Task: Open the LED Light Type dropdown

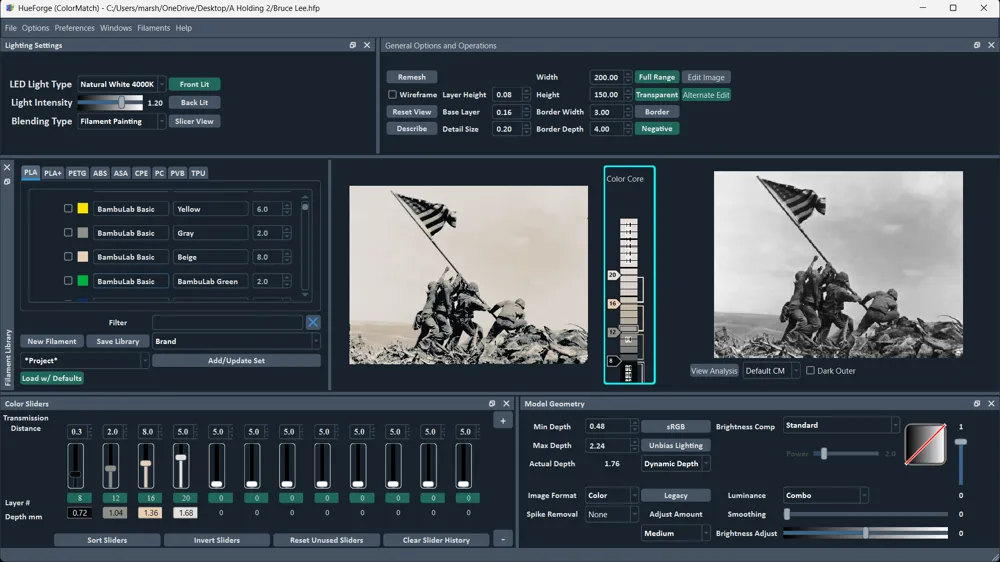Action: point(121,84)
